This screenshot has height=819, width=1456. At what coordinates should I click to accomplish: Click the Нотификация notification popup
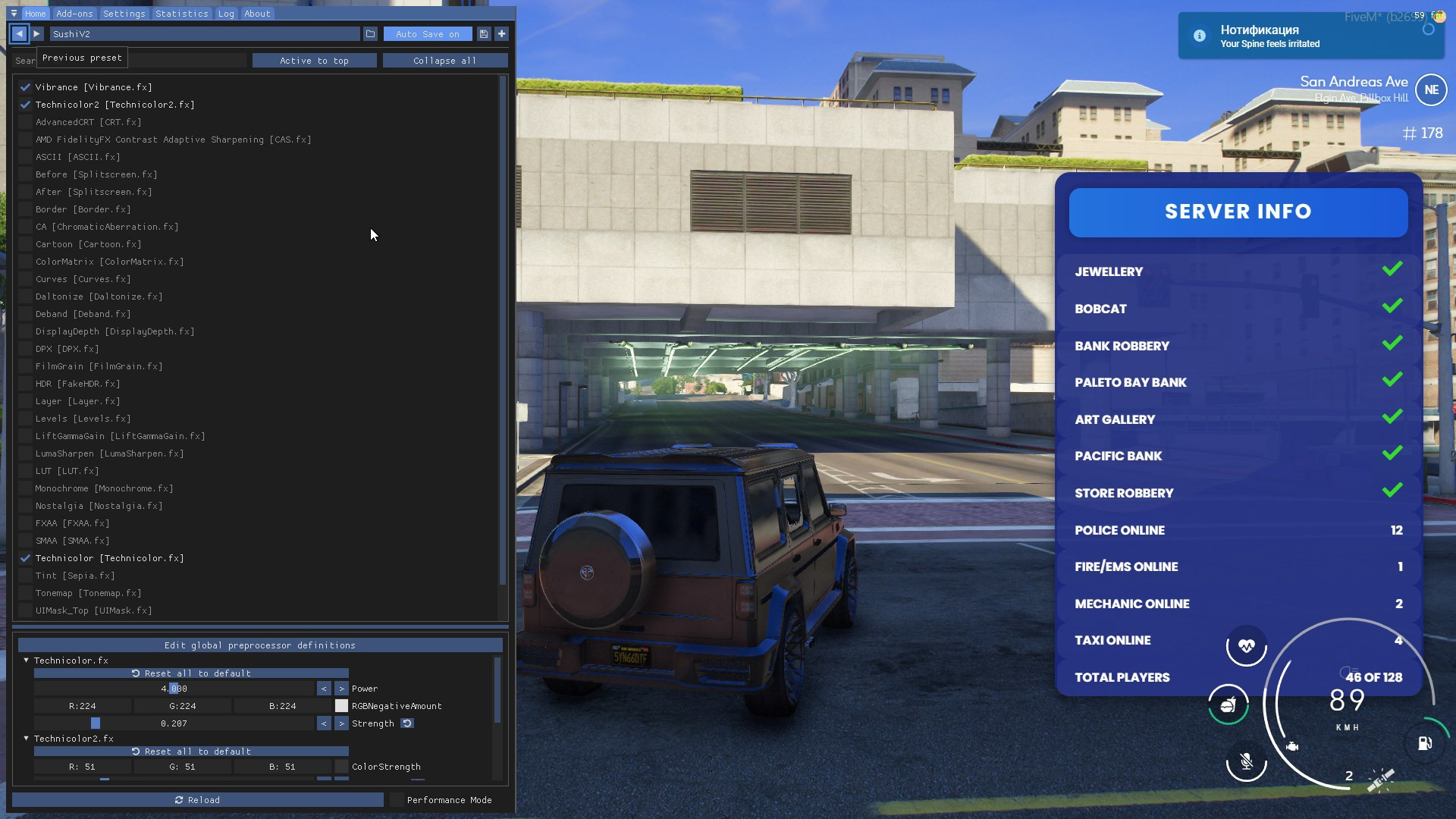[1310, 36]
